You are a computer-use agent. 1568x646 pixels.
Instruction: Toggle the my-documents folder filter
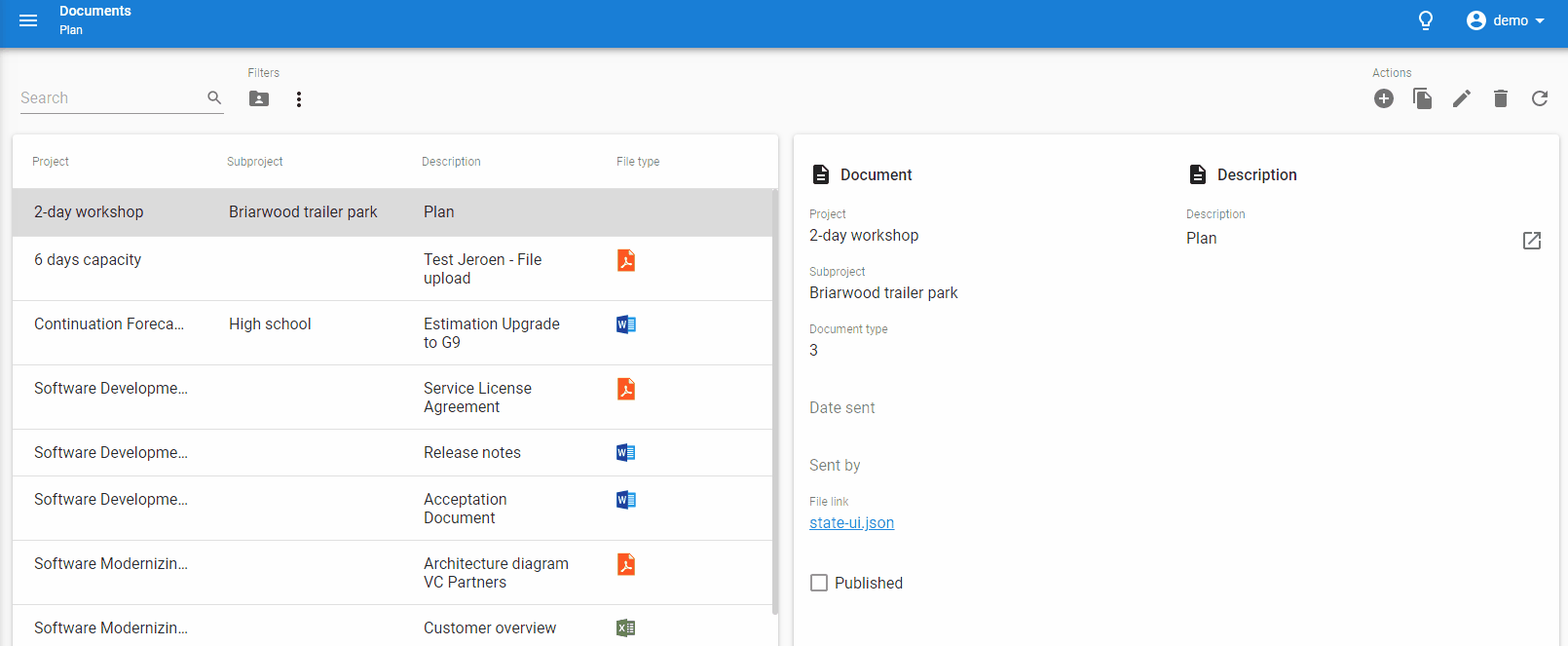pyautogui.click(x=259, y=98)
